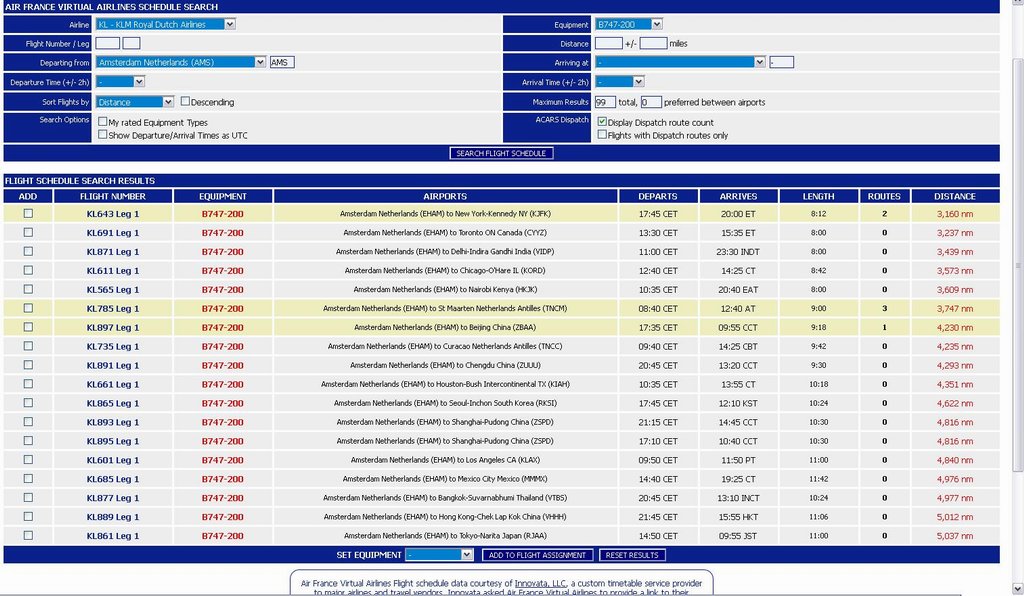Click the Search Flight Schedule button
This screenshot has height=596, width=1024.
click(501, 153)
